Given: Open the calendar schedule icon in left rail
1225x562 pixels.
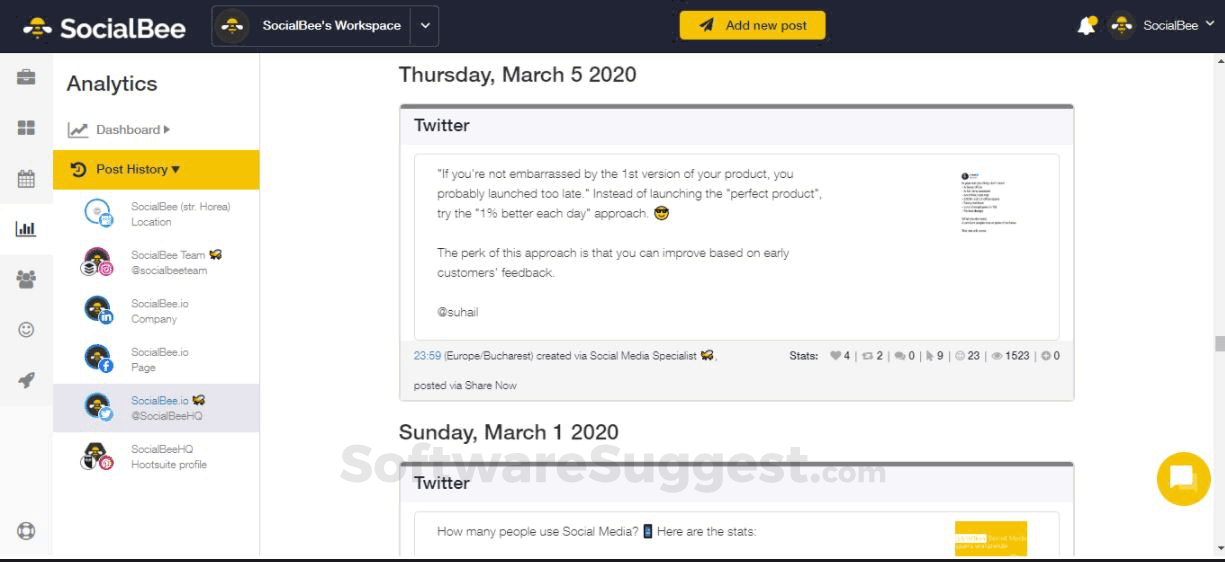Looking at the screenshot, I should tap(26, 180).
